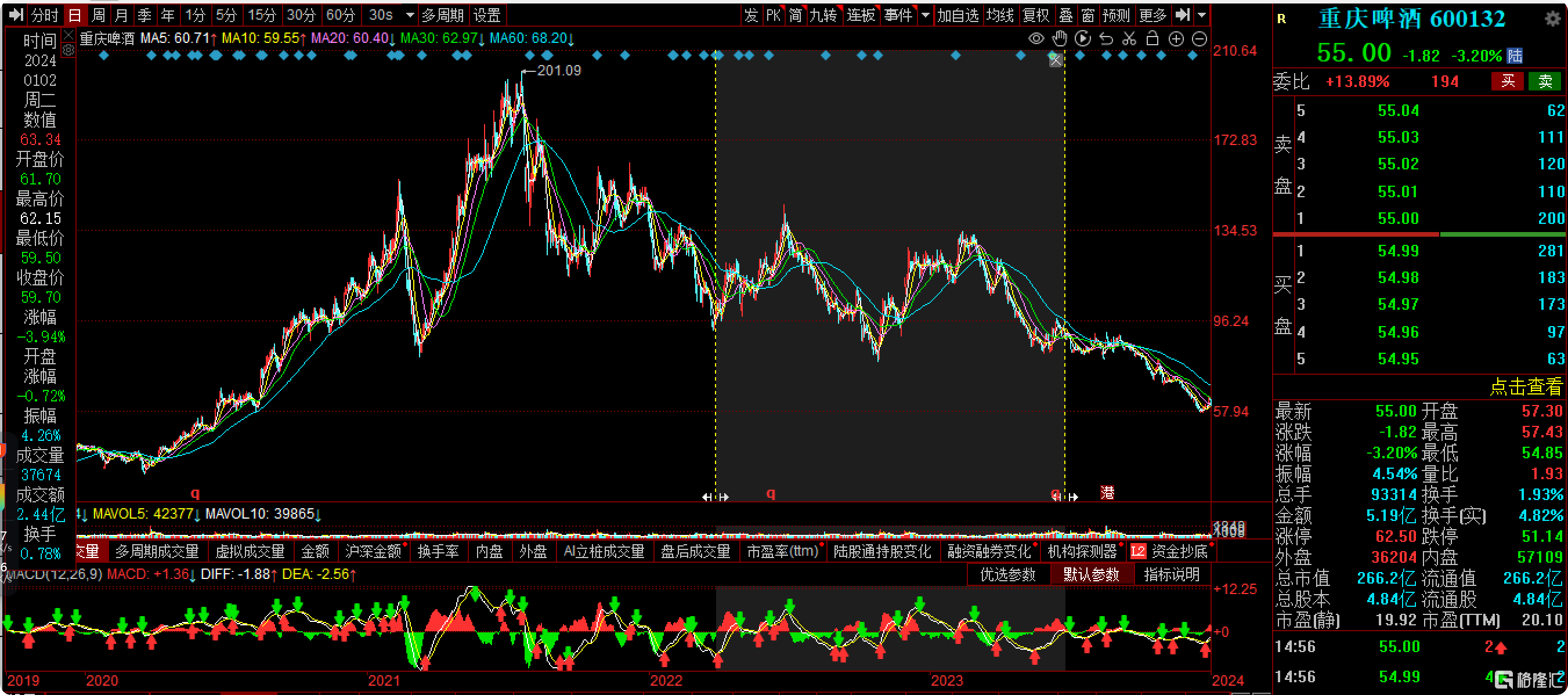The image size is (1568, 695).
Task: Open stock settings gear beside 600132
Action: pos(1553,18)
